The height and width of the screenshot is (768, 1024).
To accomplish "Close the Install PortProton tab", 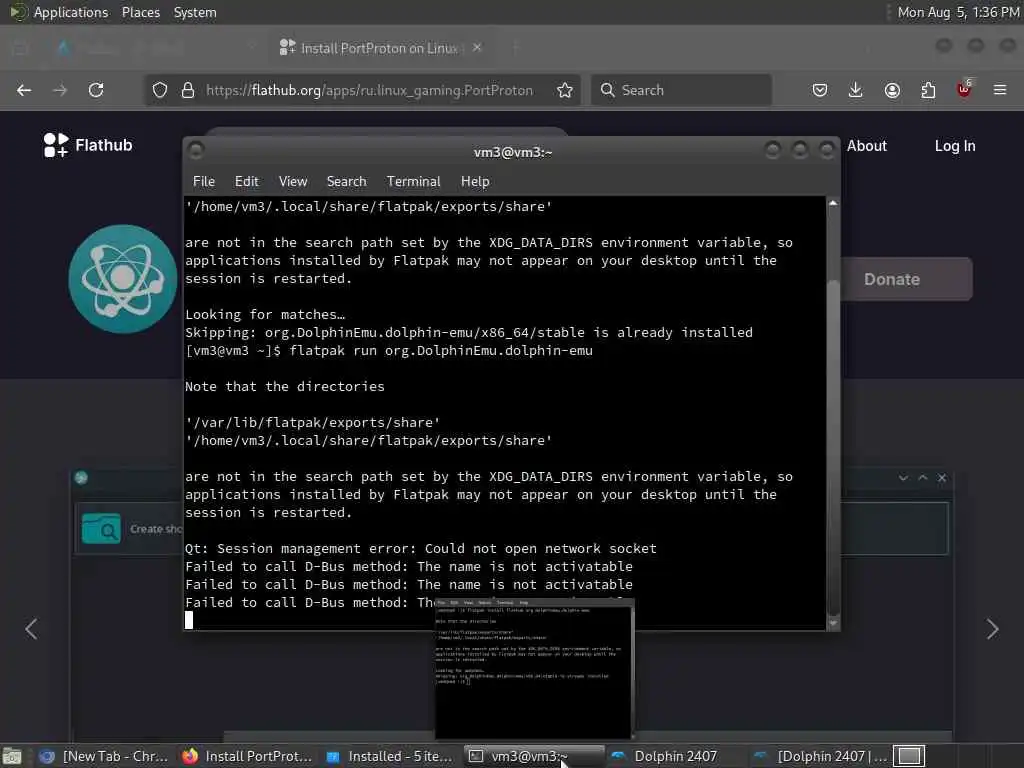I will (x=477, y=48).
